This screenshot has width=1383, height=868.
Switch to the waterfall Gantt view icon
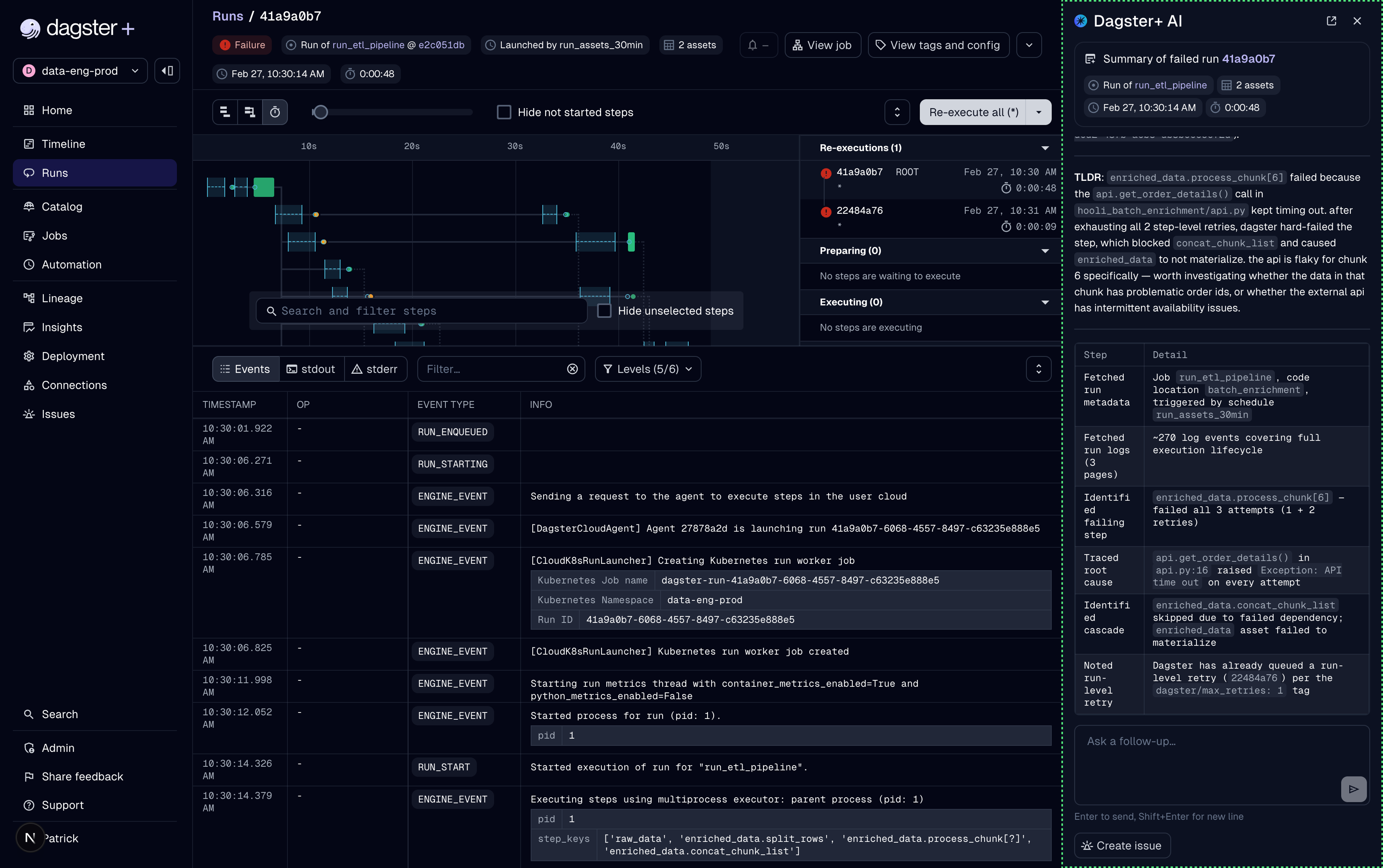click(x=249, y=112)
